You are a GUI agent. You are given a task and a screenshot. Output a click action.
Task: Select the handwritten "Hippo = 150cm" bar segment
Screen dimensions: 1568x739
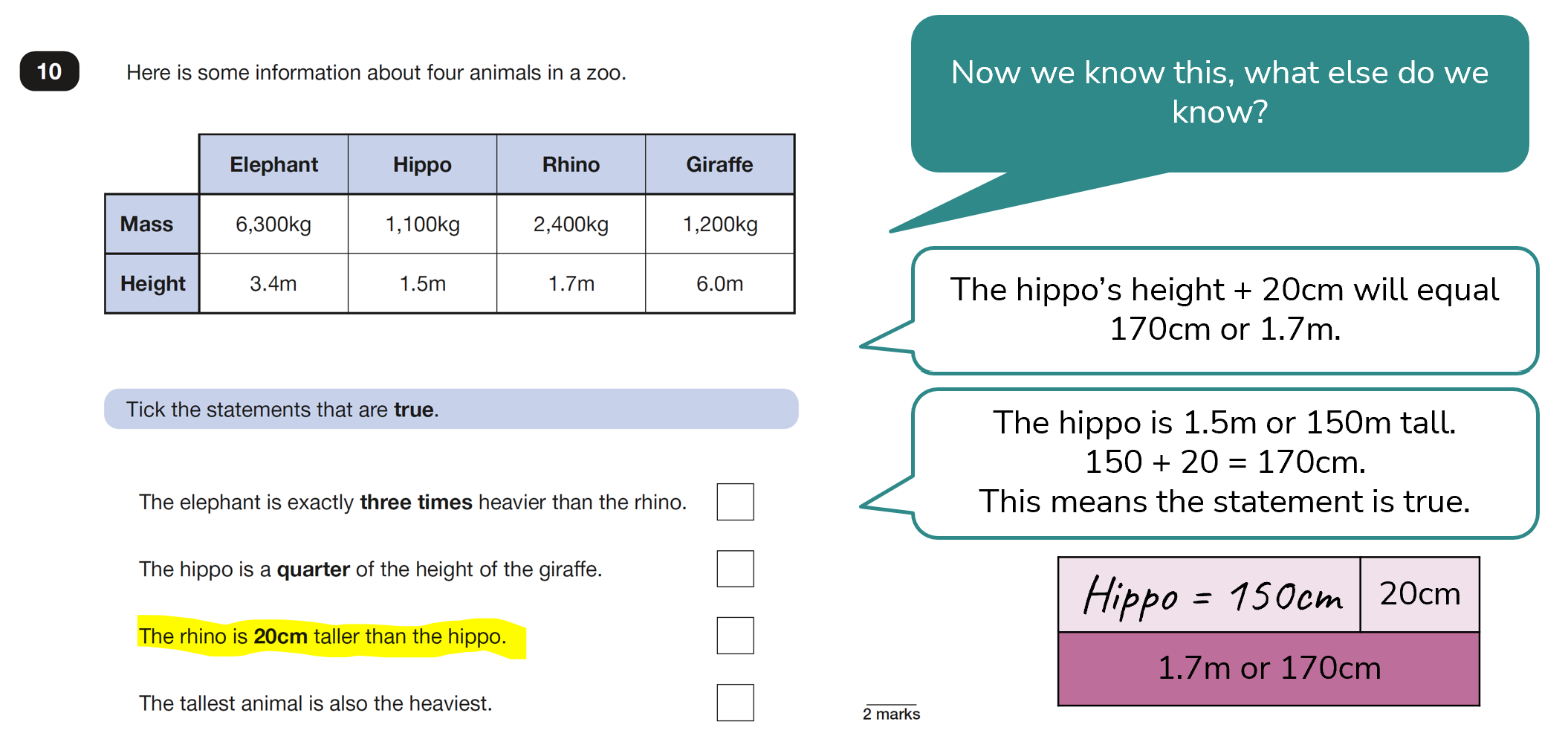pyautogui.click(x=1209, y=595)
